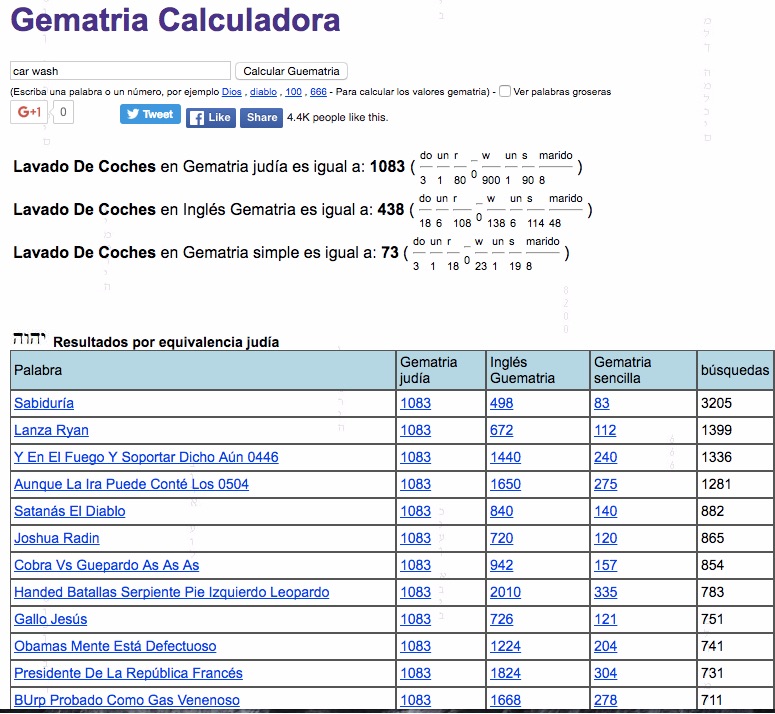The image size is (775, 714).
Task: Click the Google +1 button
Action: (28, 112)
